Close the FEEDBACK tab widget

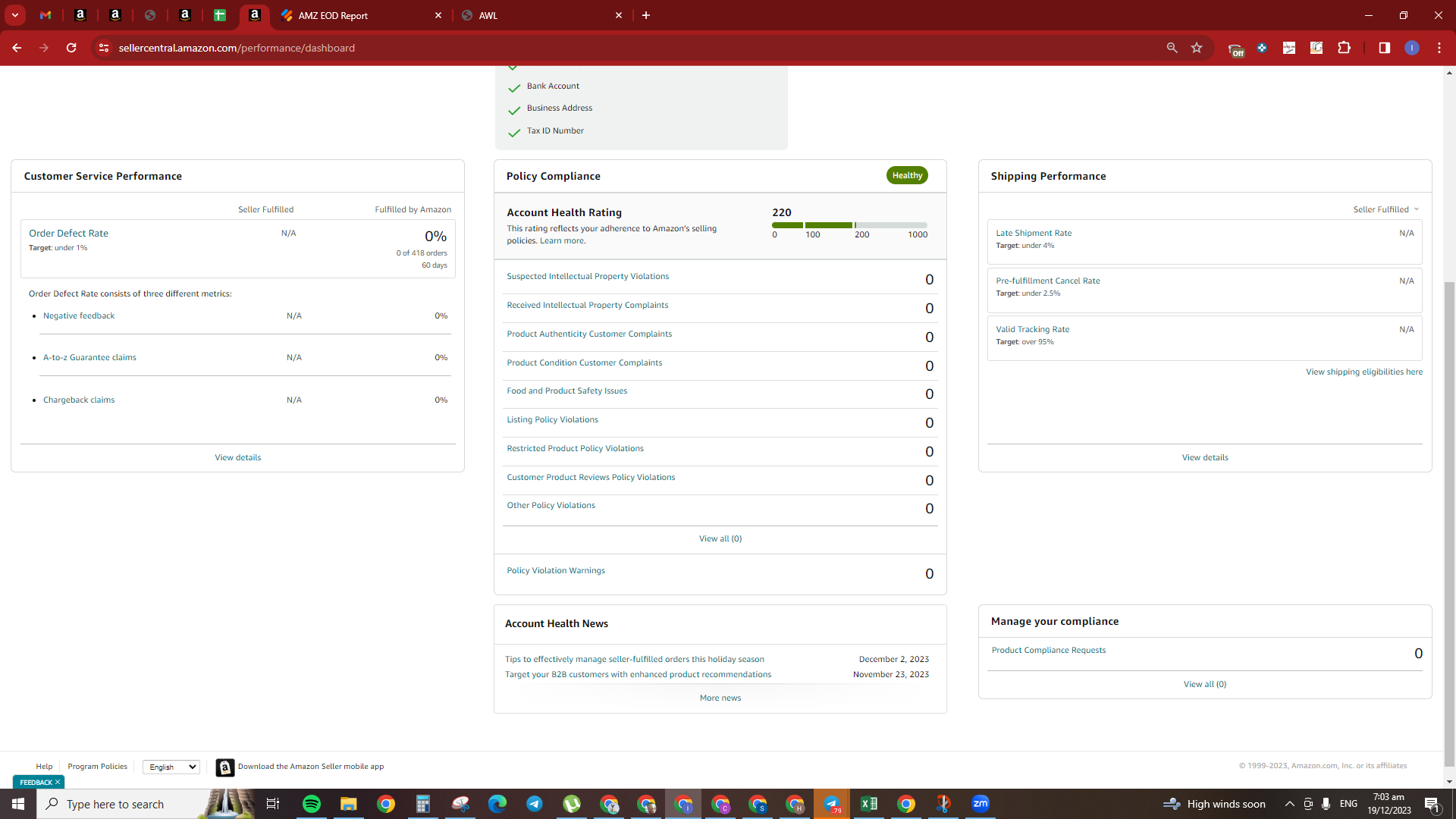pyautogui.click(x=58, y=782)
